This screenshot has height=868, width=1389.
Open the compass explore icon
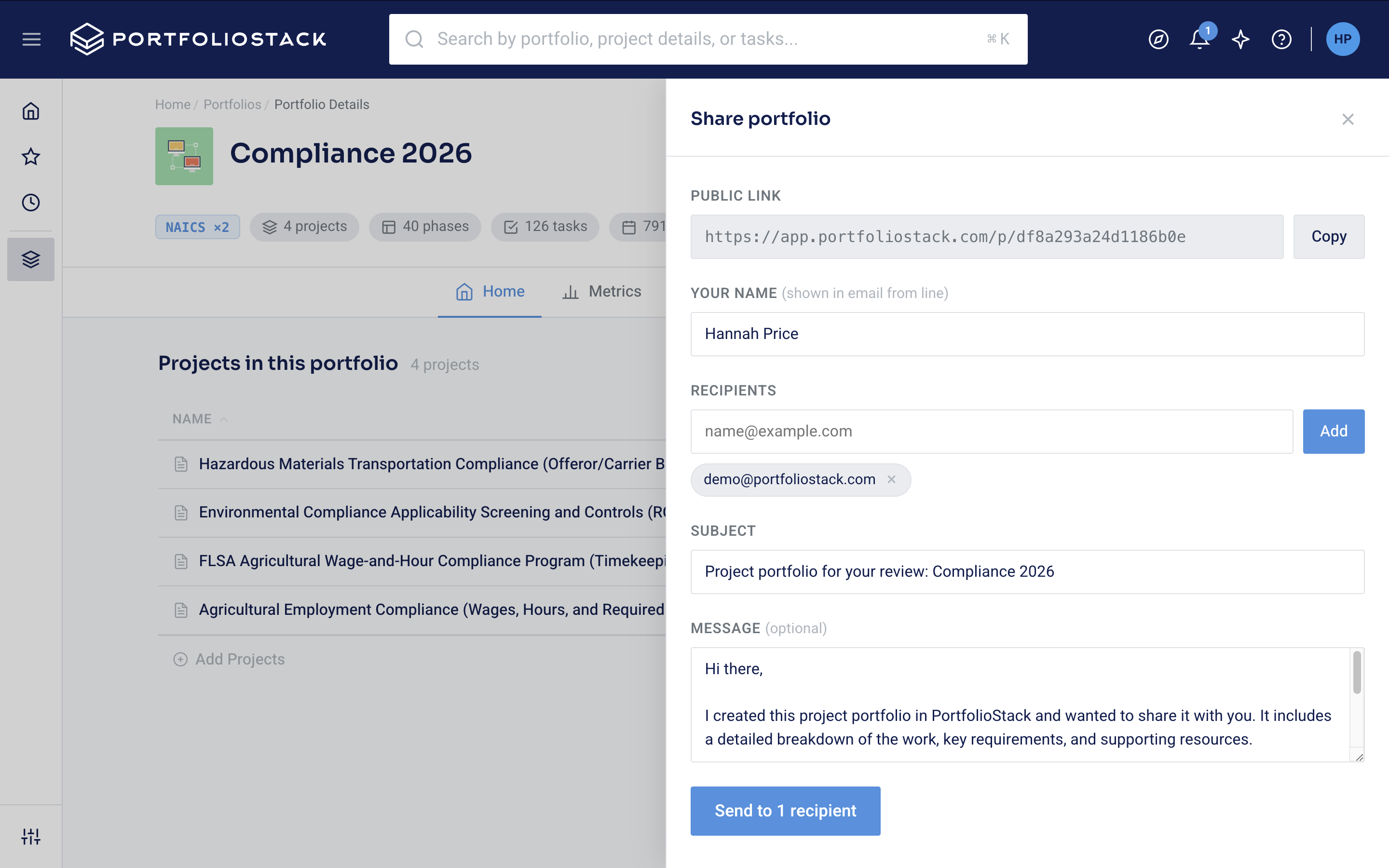click(x=1158, y=39)
